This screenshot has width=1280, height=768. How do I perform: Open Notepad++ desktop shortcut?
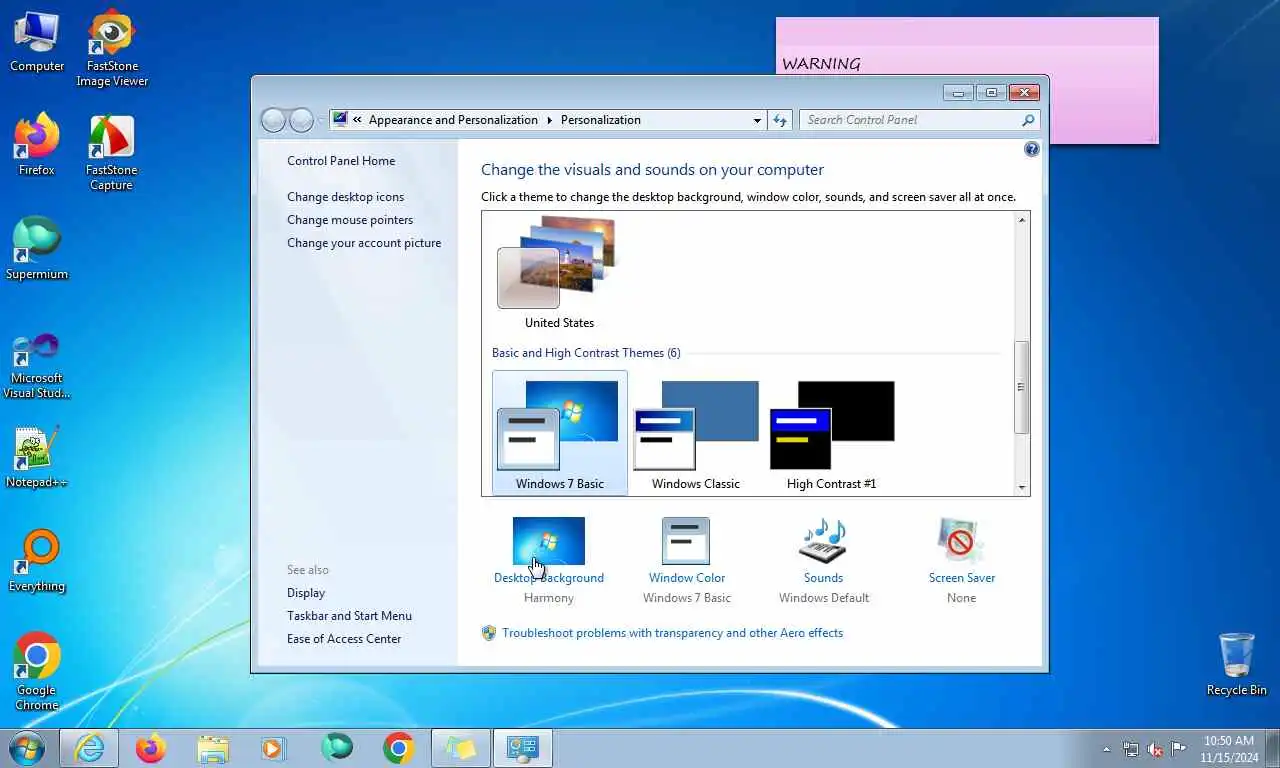(x=37, y=457)
